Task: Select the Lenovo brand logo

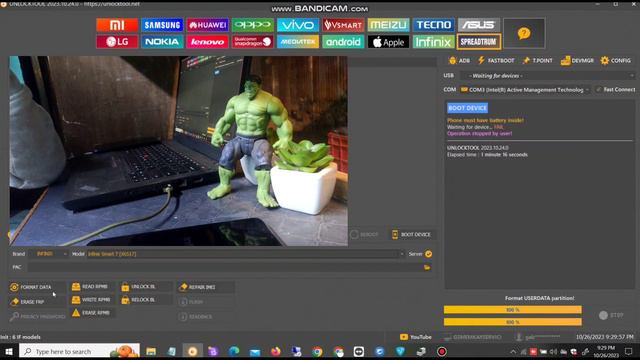Action: coord(208,42)
